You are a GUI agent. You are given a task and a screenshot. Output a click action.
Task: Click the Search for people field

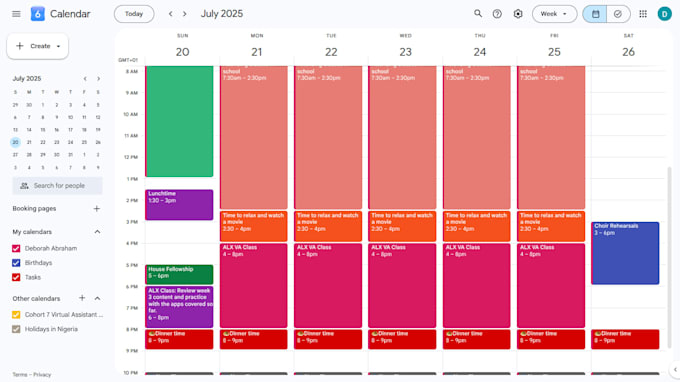click(x=58, y=186)
